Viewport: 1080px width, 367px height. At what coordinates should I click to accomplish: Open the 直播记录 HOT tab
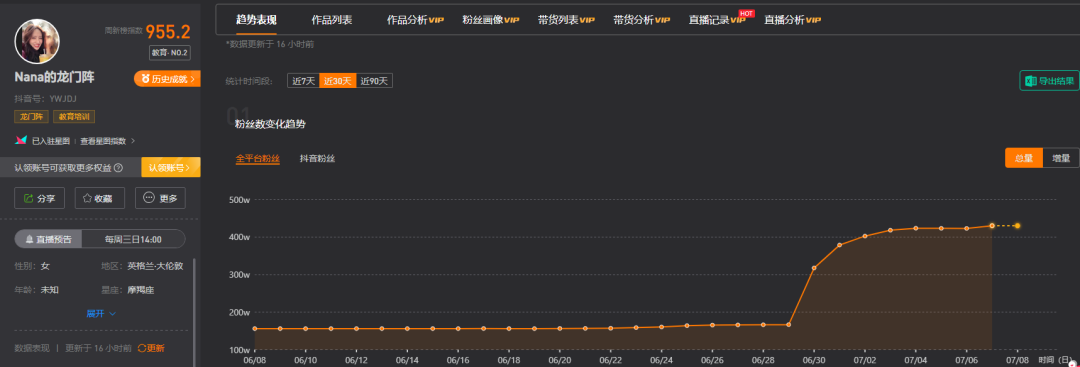pos(718,19)
